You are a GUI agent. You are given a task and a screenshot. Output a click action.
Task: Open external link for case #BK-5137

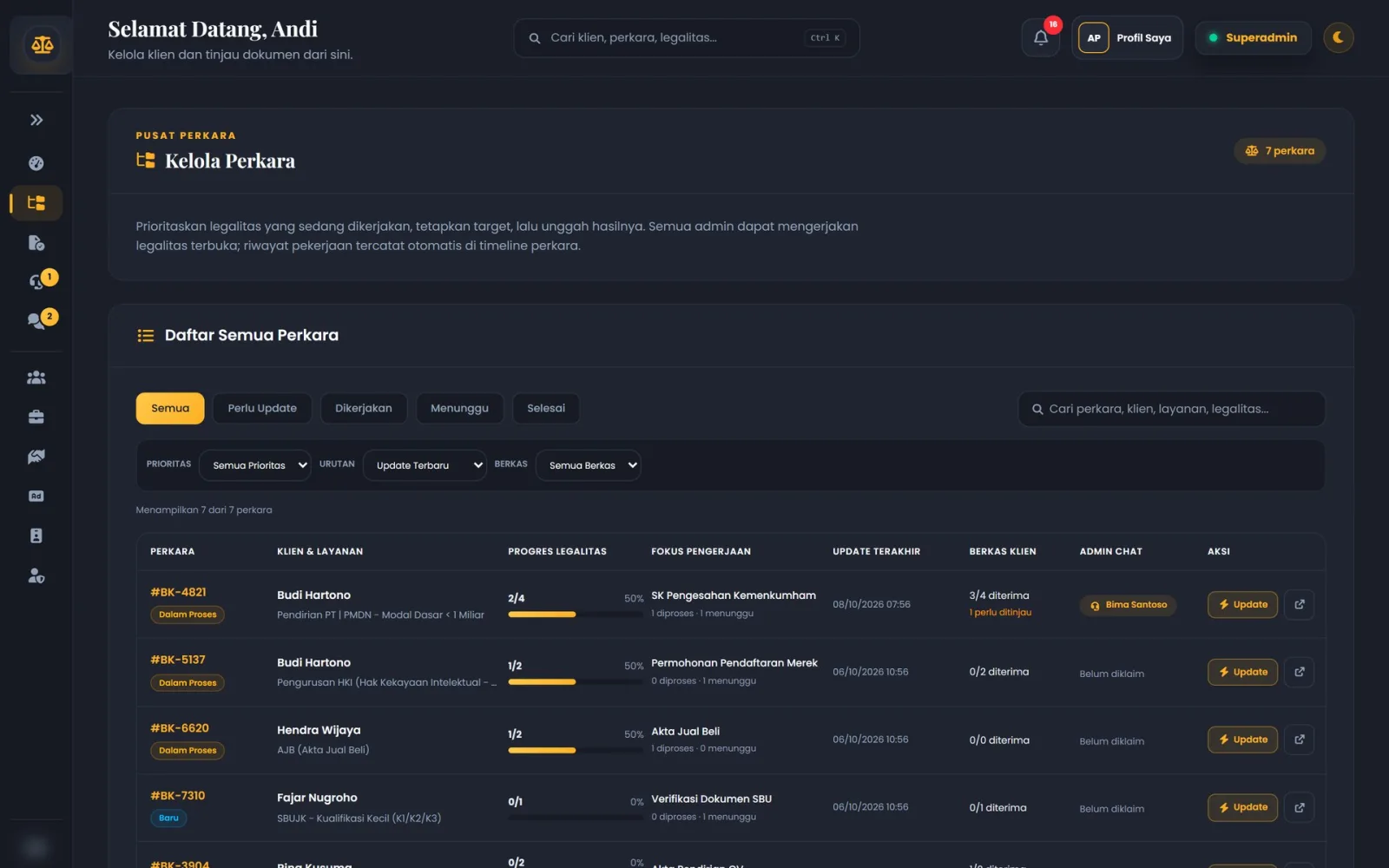pos(1300,672)
